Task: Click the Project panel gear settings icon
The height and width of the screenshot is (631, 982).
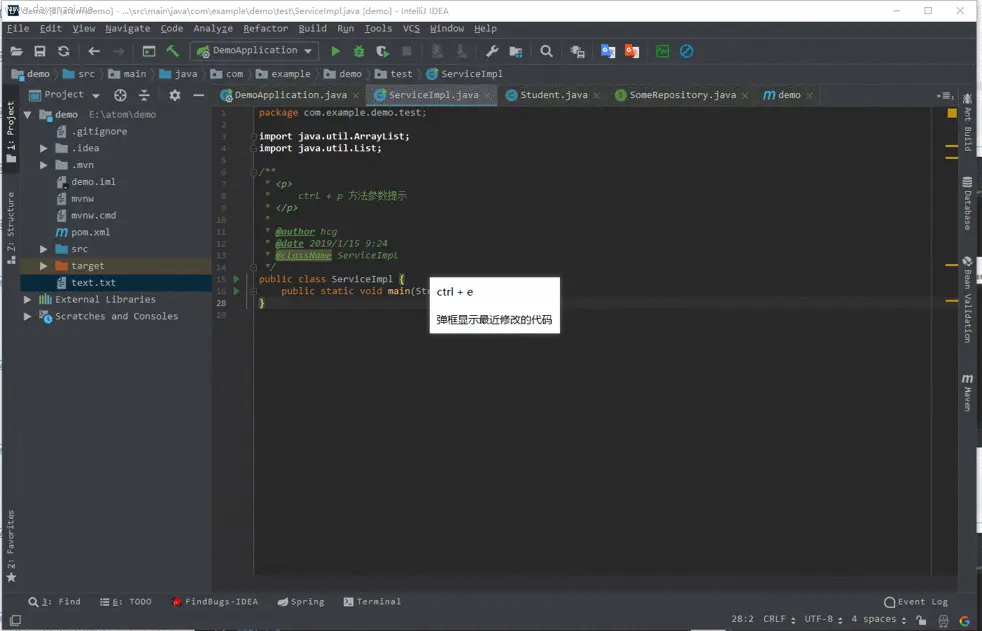Action: pos(175,95)
